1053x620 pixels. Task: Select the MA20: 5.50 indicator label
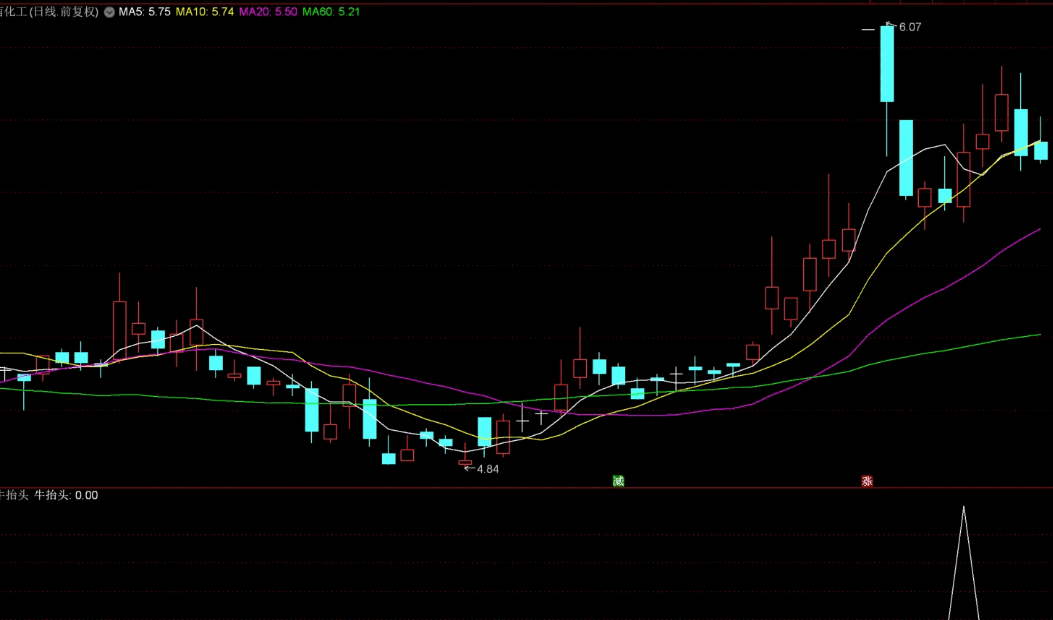pos(268,12)
